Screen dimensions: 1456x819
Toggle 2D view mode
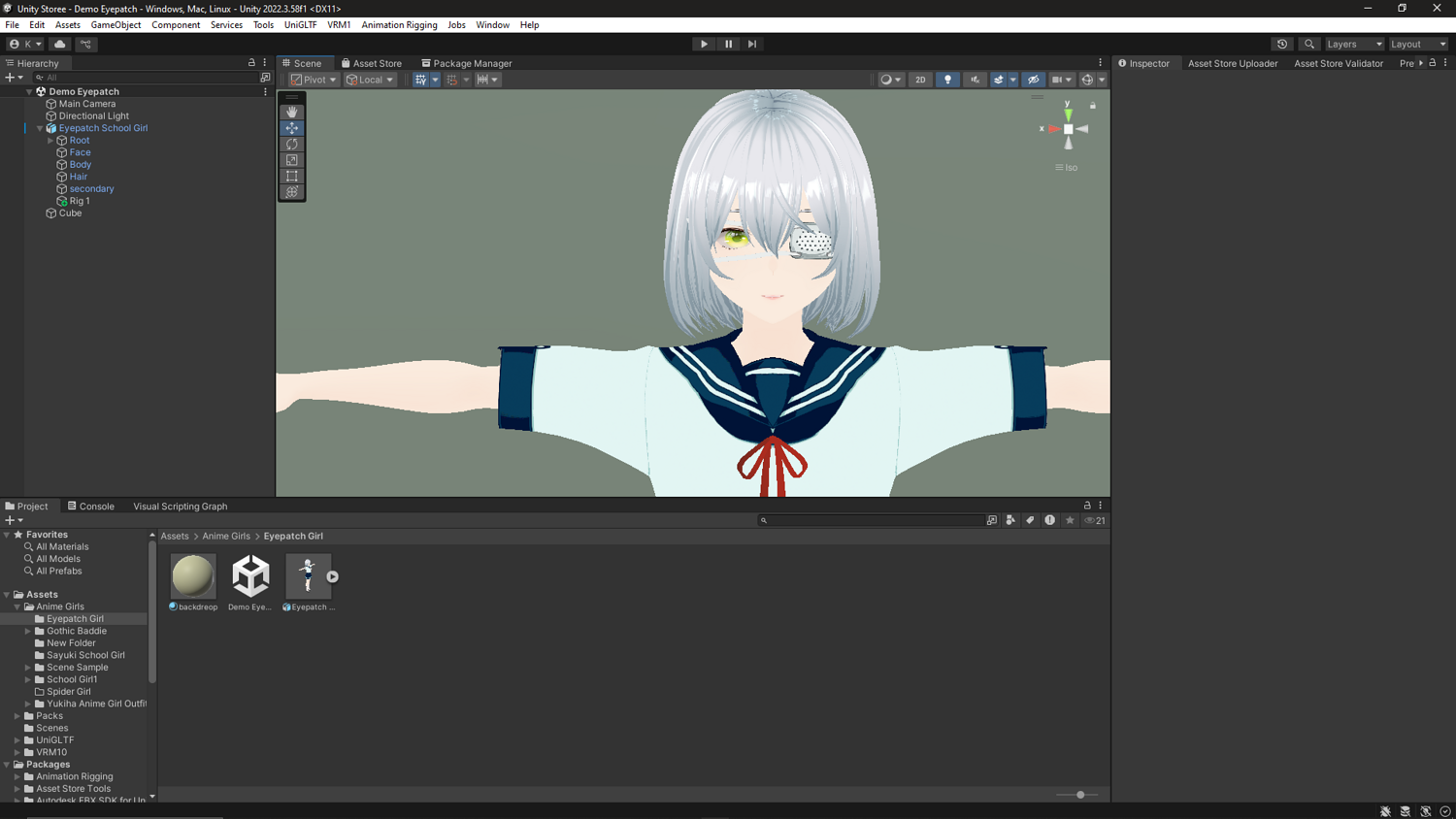click(920, 80)
